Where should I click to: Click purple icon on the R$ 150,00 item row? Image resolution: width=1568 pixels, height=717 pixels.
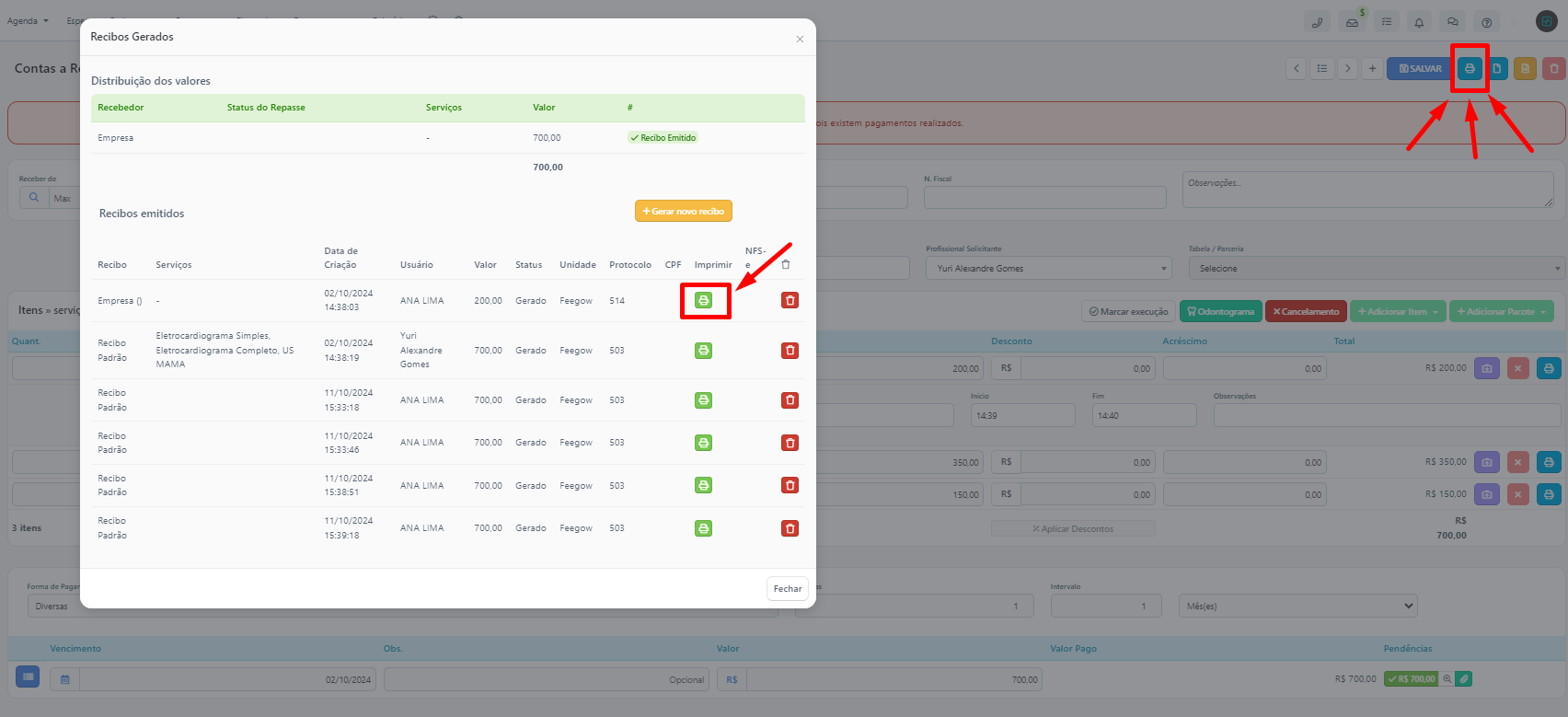tap(1487, 494)
